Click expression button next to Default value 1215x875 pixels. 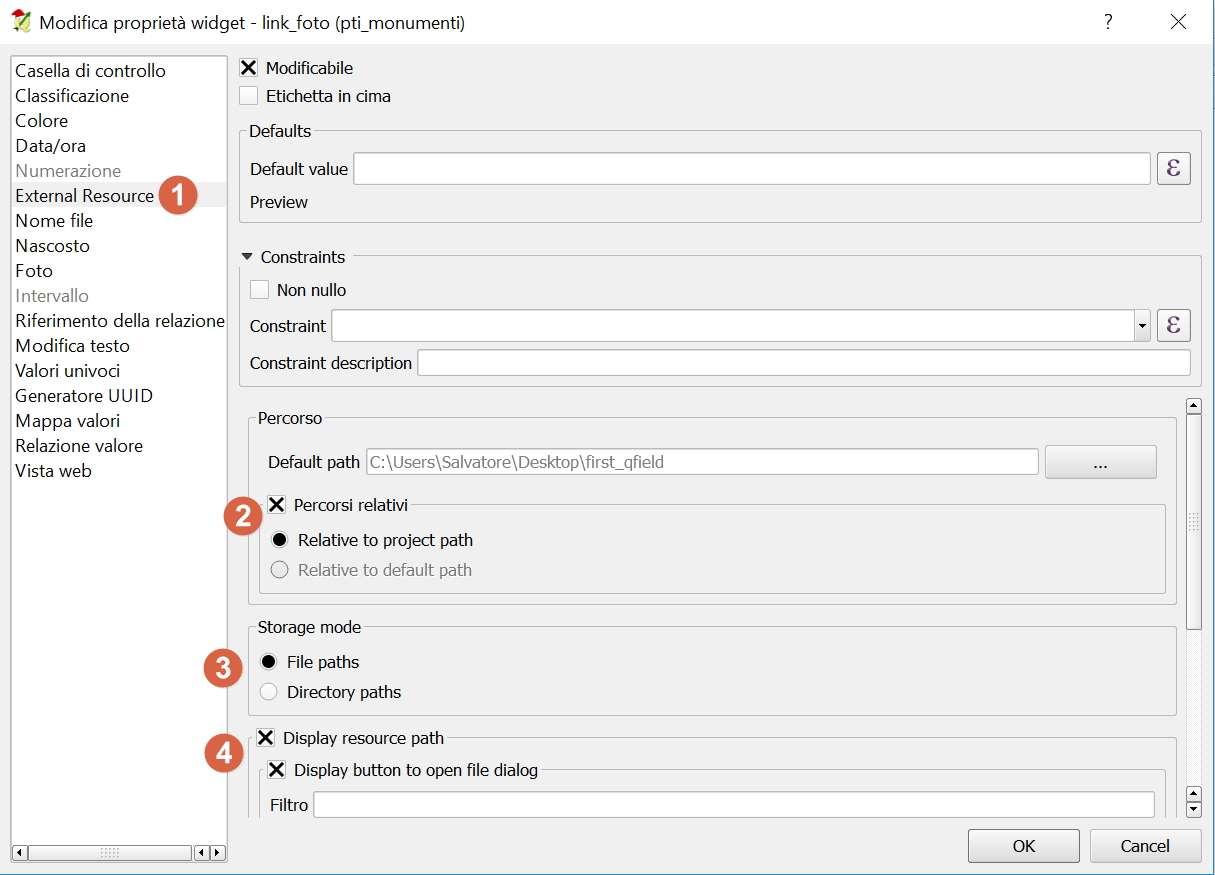click(x=1174, y=169)
